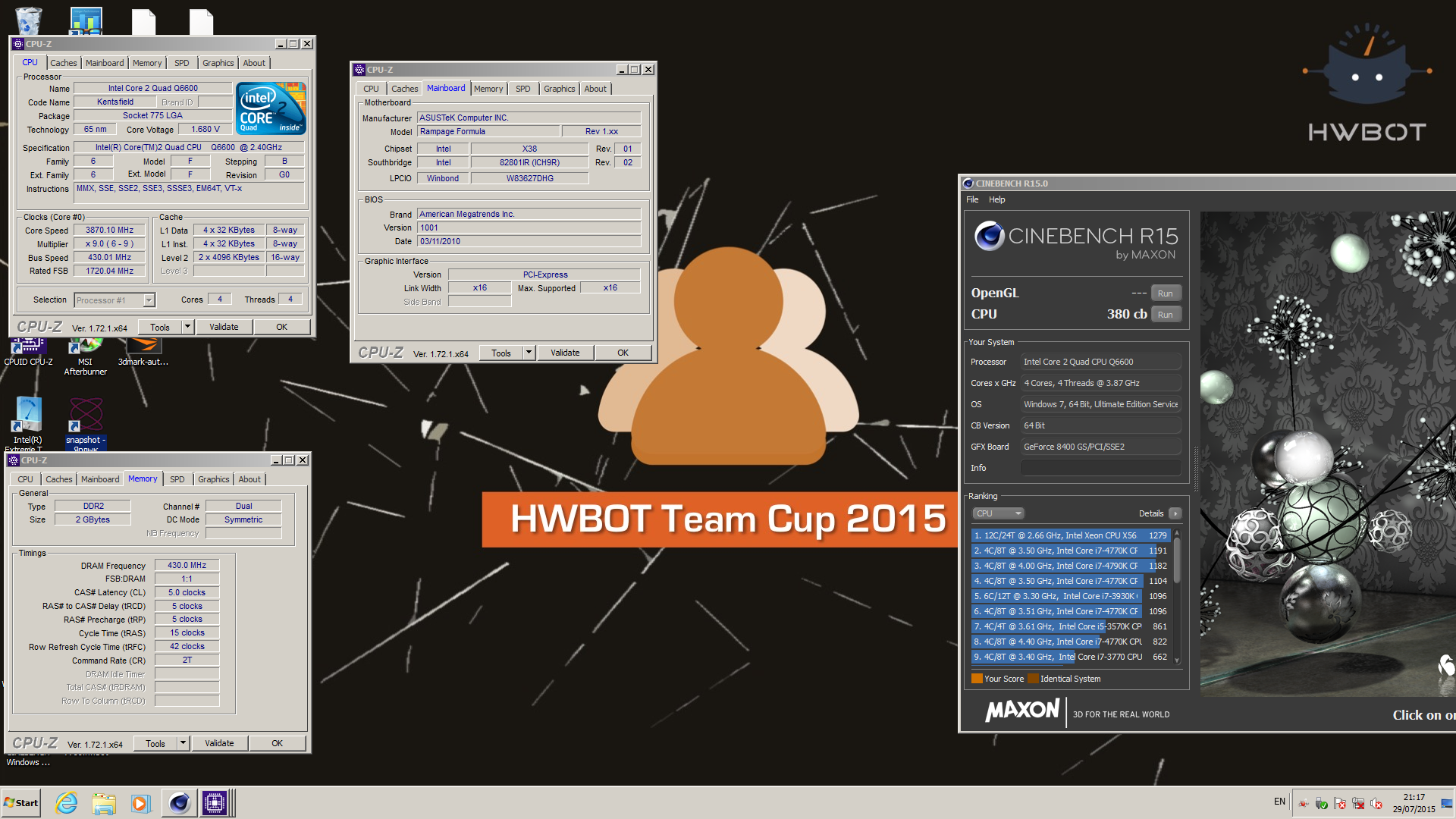
Task: Open the snapshot desktop shortcut
Action: 86,423
